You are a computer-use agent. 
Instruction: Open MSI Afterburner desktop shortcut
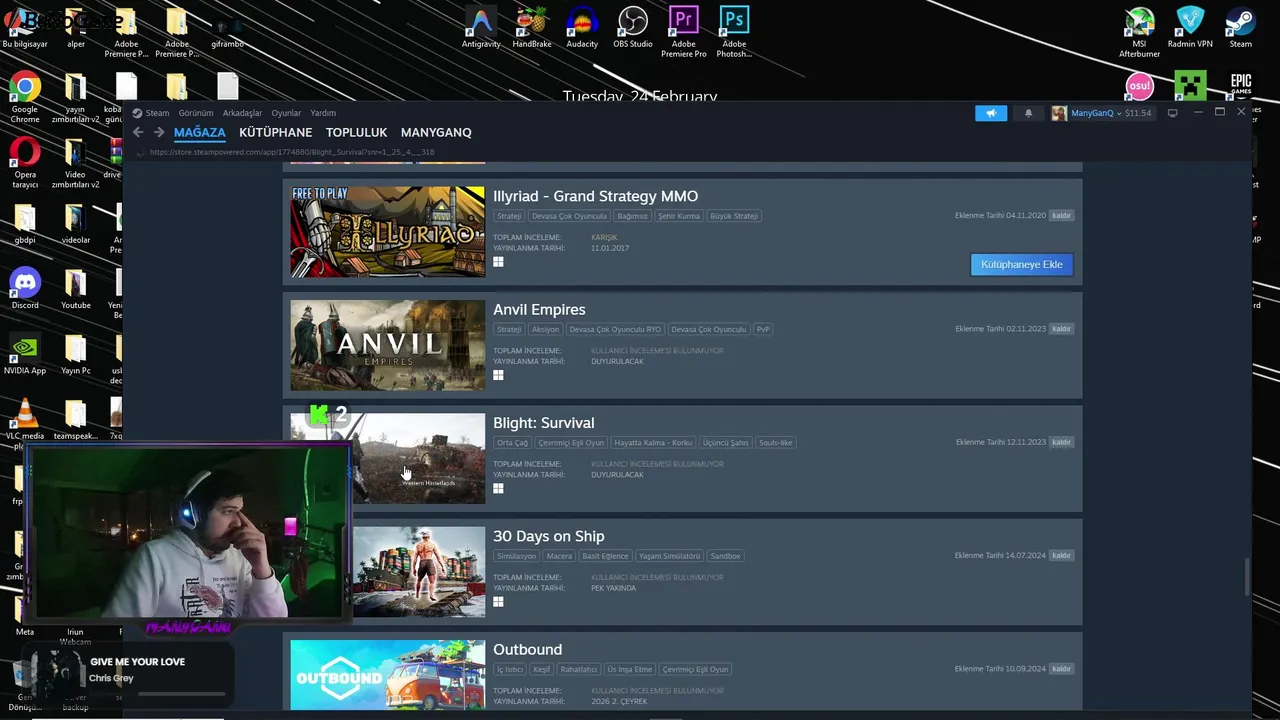tap(1139, 31)
